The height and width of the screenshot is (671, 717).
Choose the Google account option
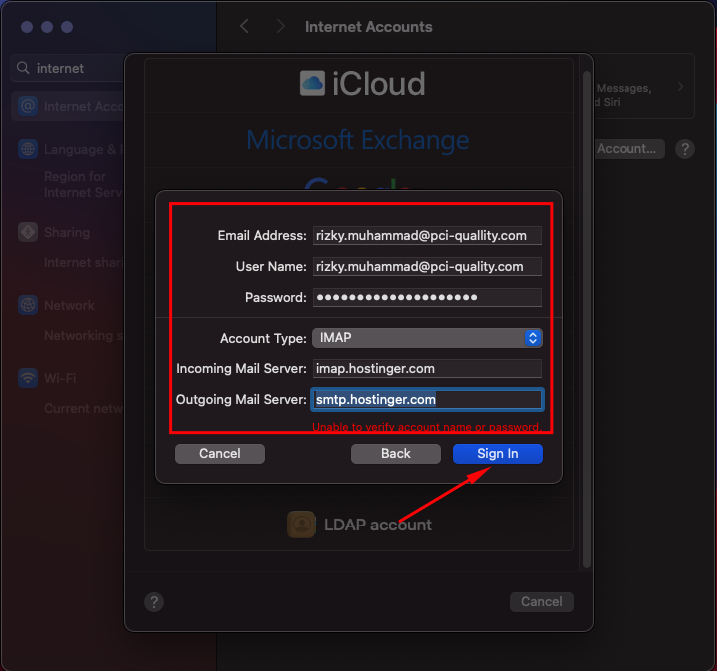358,184
